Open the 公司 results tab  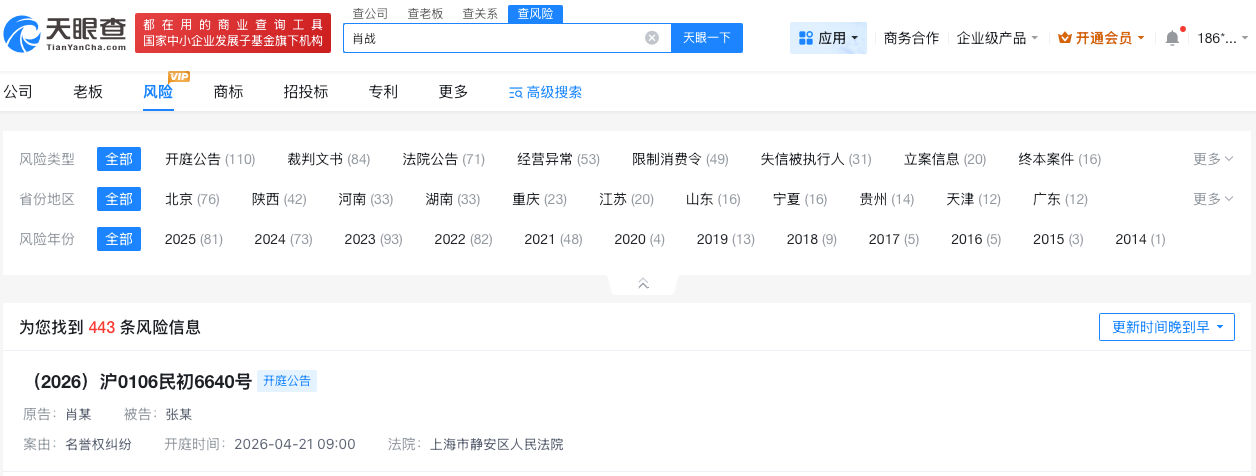click(18, 92)
